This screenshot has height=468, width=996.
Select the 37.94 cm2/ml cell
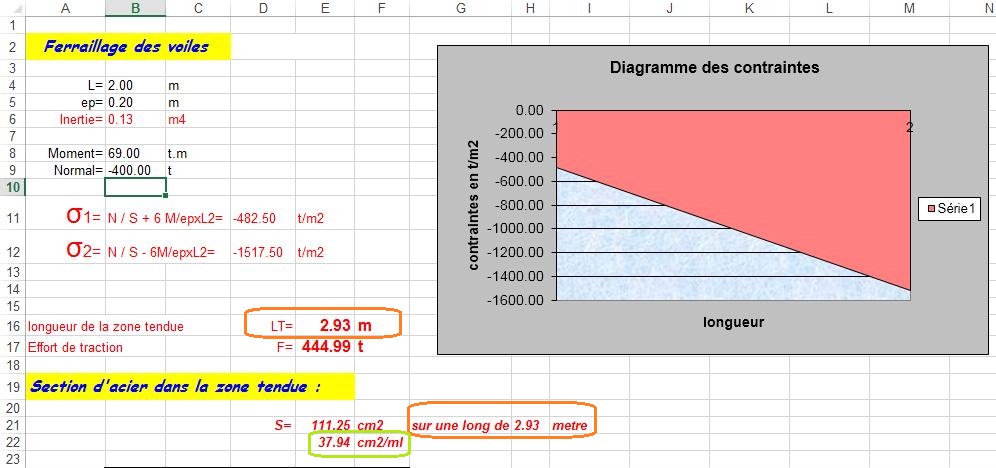pos(360,443)
